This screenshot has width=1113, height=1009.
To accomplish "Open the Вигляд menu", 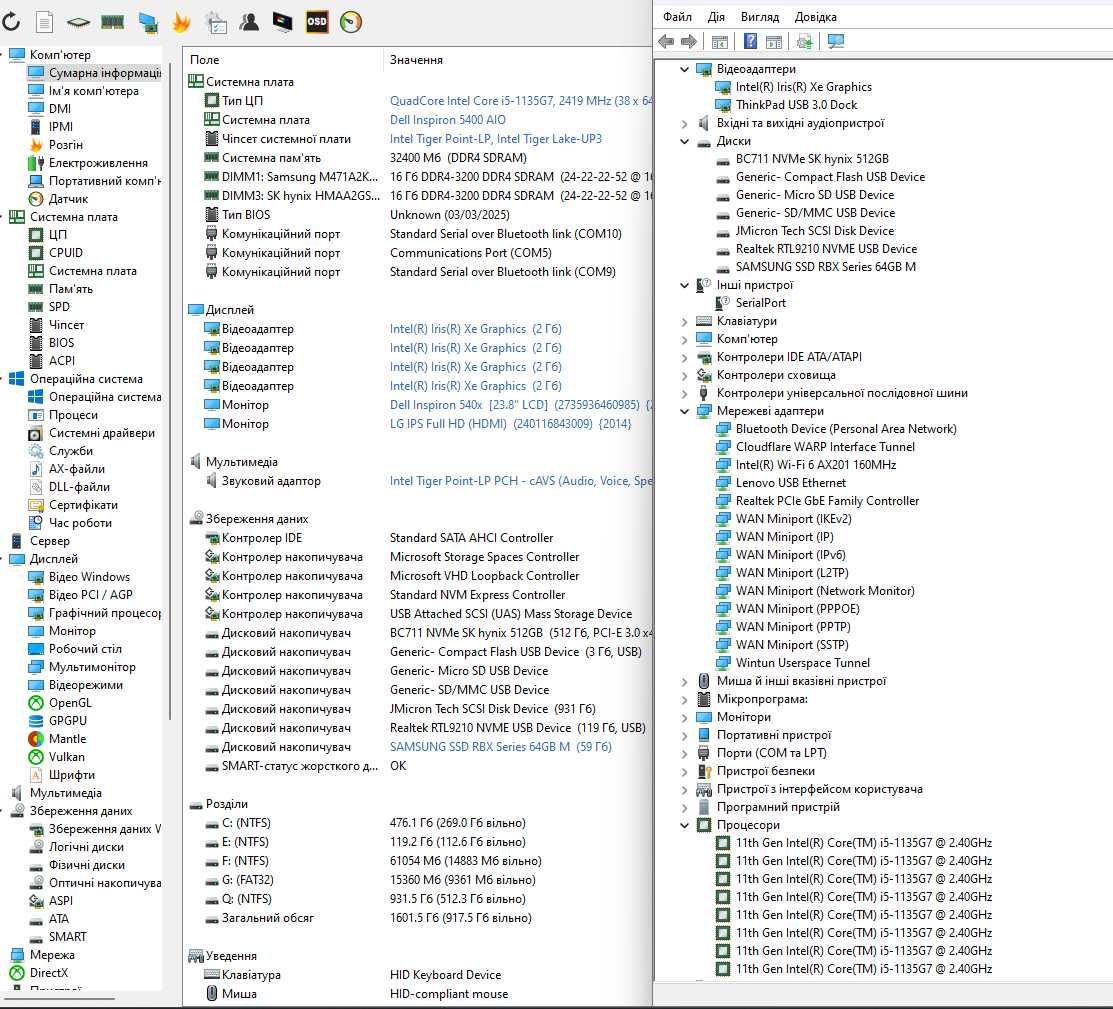I will click(x=760, y=16).
